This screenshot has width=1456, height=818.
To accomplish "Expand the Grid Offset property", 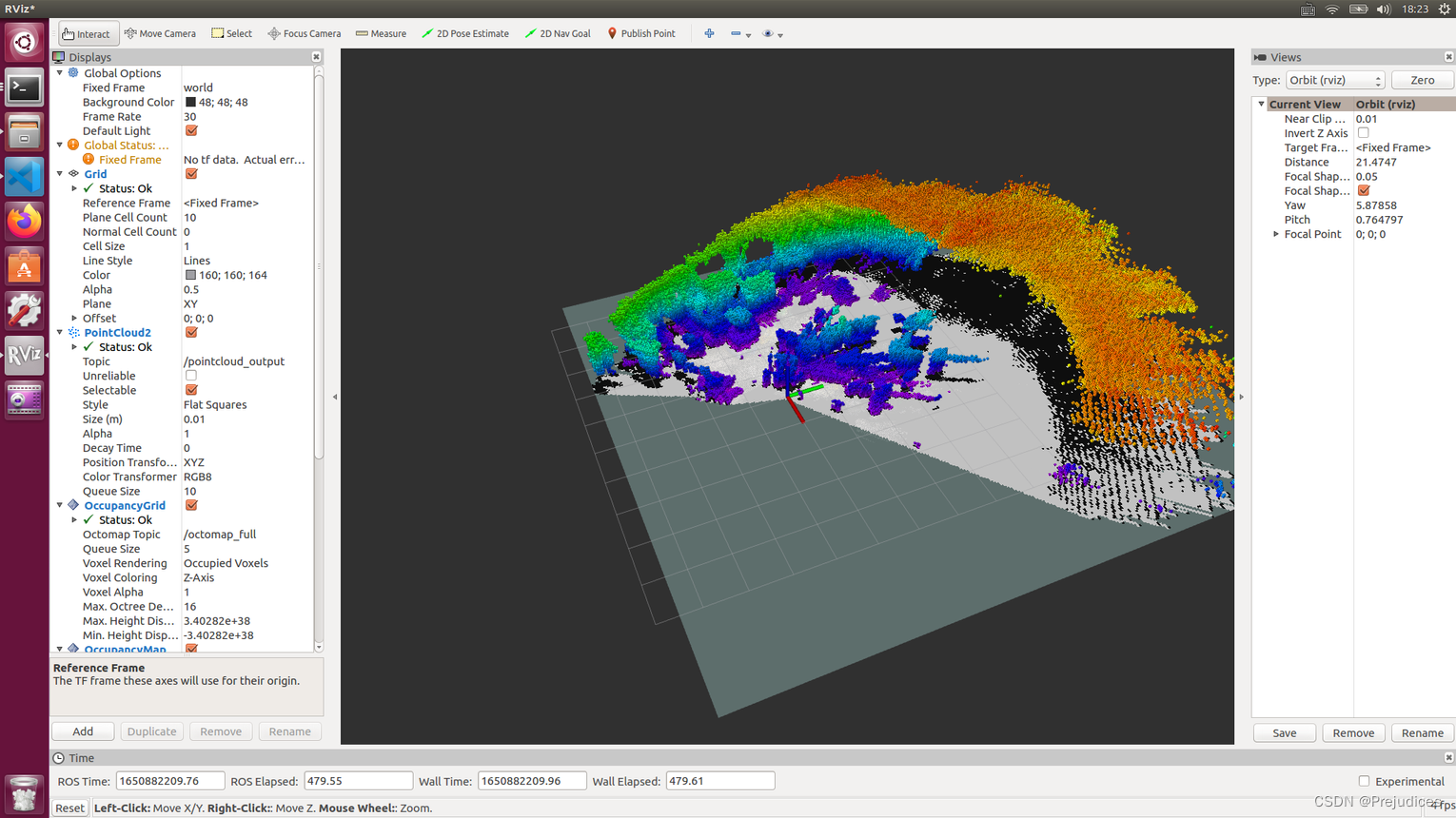I will 74,318.
